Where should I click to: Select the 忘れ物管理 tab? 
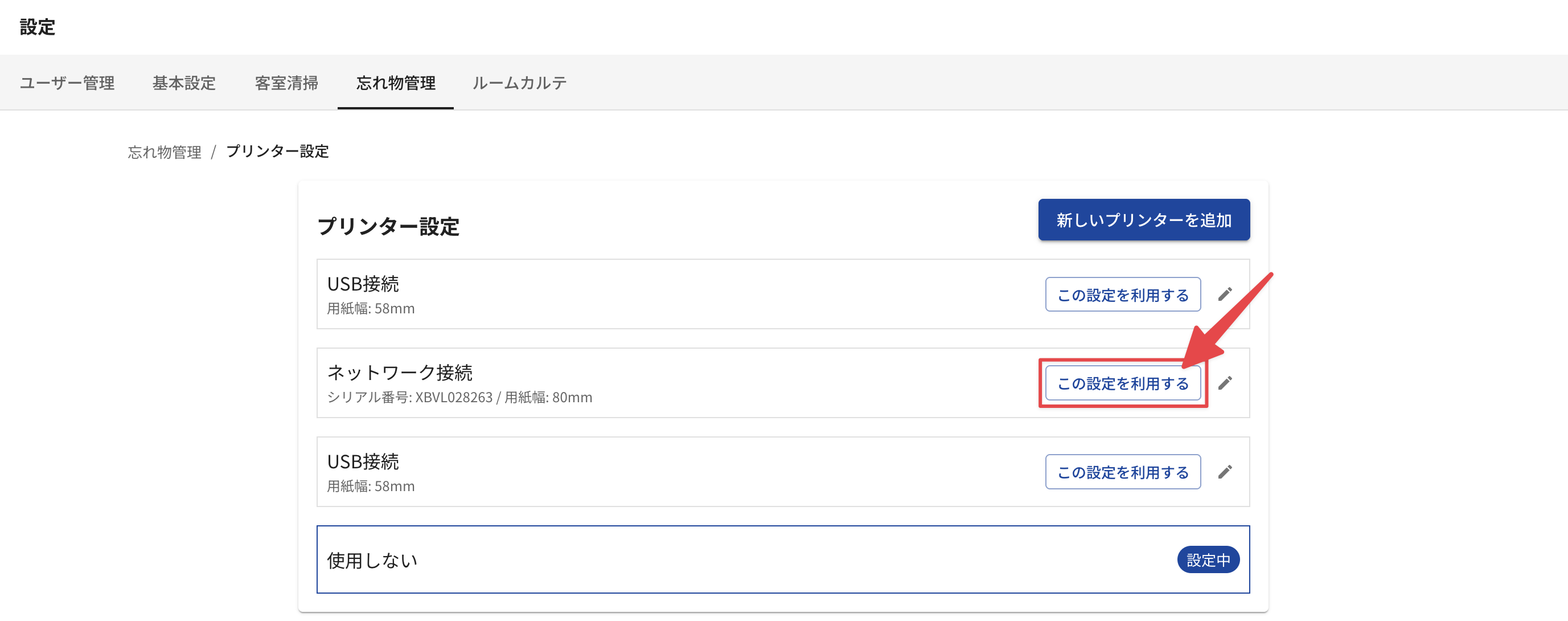[396, 83]
